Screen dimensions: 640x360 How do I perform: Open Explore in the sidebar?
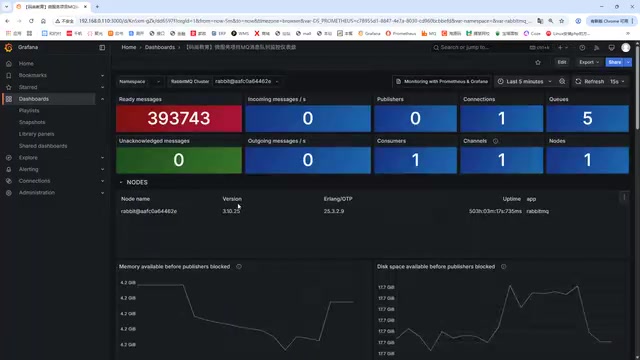tap(28, 158)
